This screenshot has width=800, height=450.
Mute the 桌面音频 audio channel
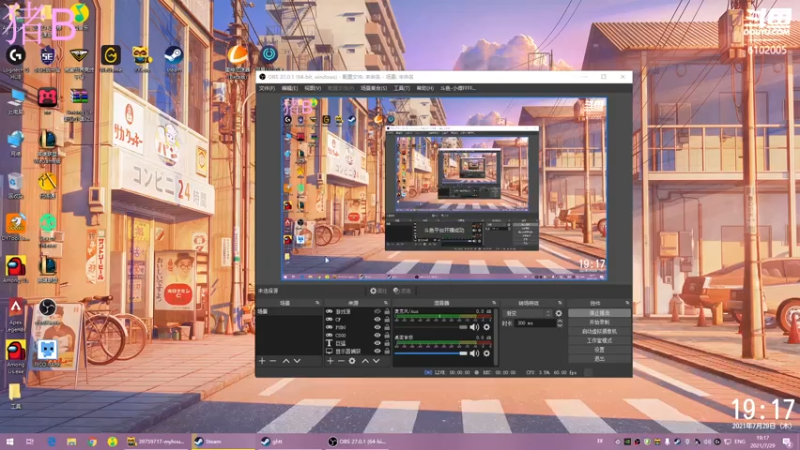click(474, 353)
